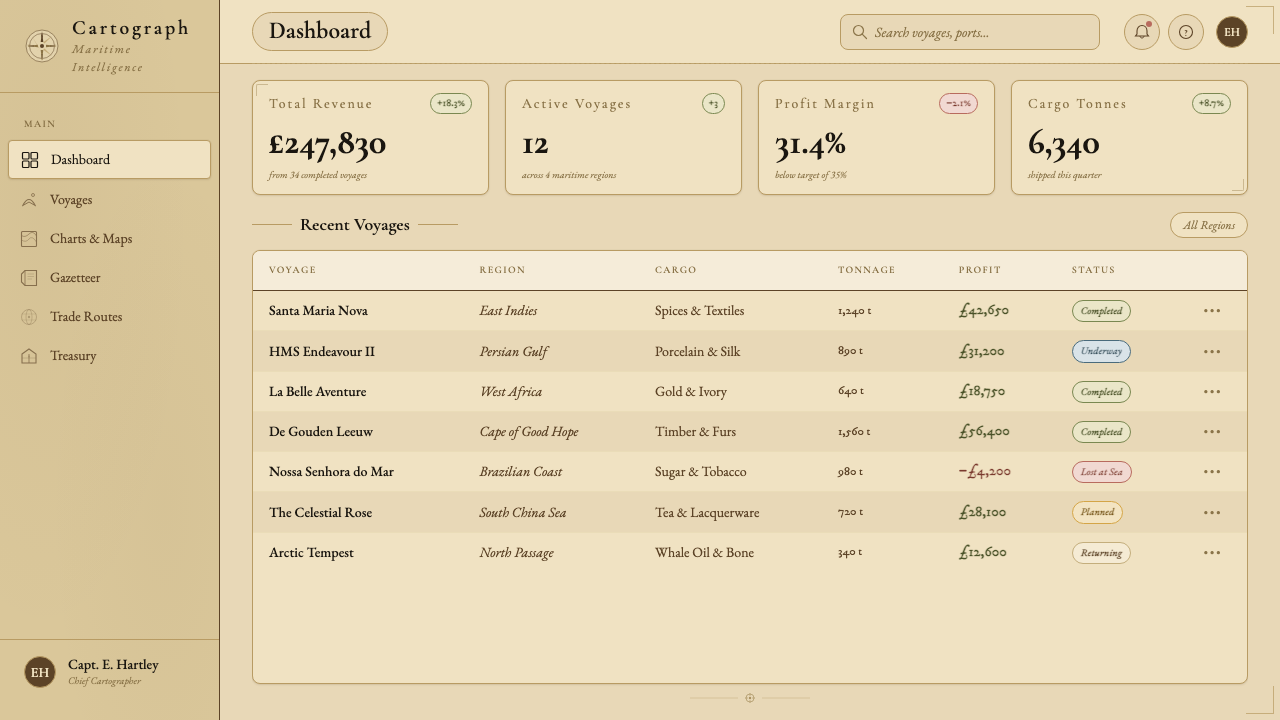The width and height of the screenshot is (1280, 720).
Task: Sort by the Region column header
Action: 502,270
